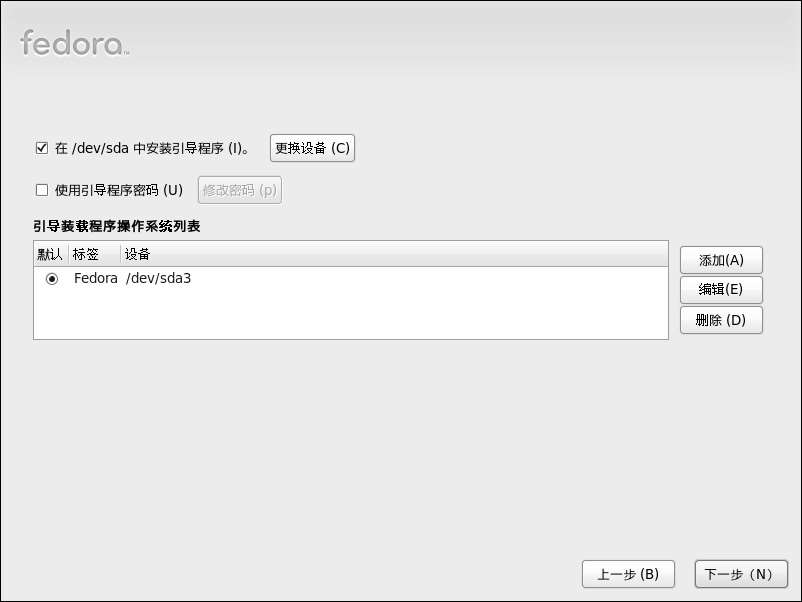Select the Fedora default radio button
This screenshot has width=802, height=602.
click(52, 279)
